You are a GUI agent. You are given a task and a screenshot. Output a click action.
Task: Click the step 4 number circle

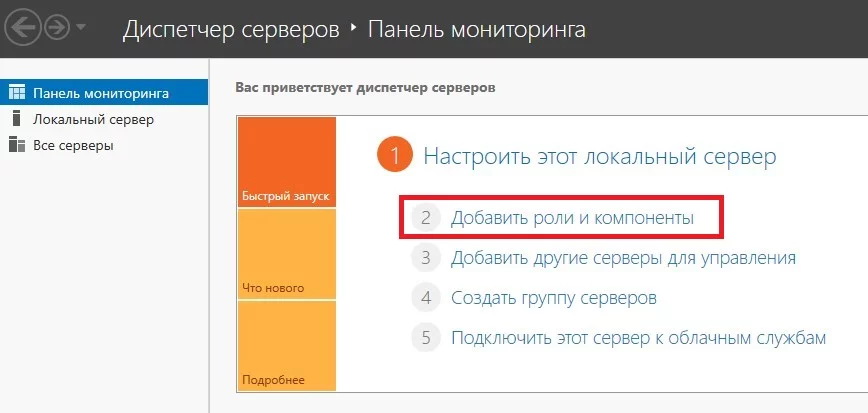point(426,298)
